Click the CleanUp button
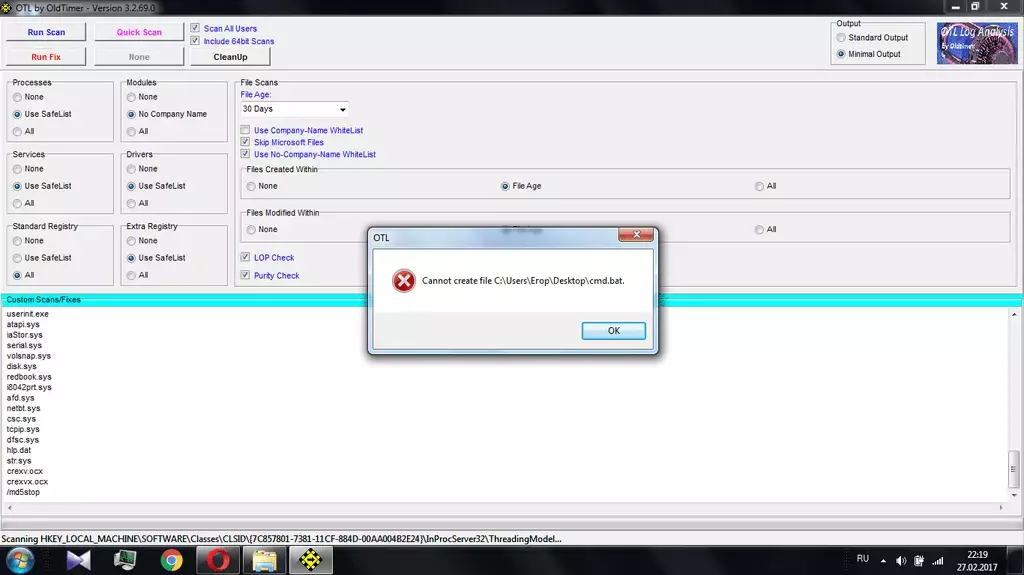This screenshot has width=1024, height=575. pyautogui.click(x=230, y=57)
